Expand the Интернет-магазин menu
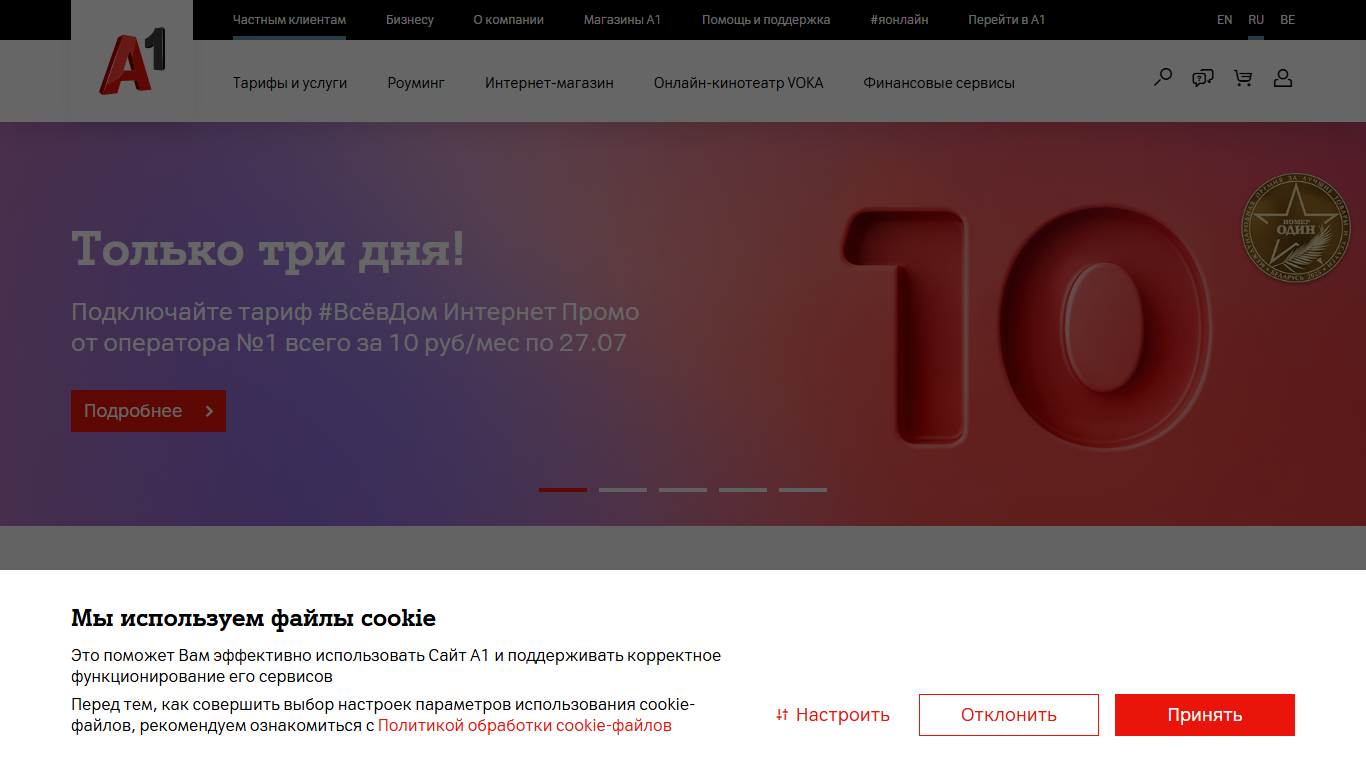 coord(549,83)
